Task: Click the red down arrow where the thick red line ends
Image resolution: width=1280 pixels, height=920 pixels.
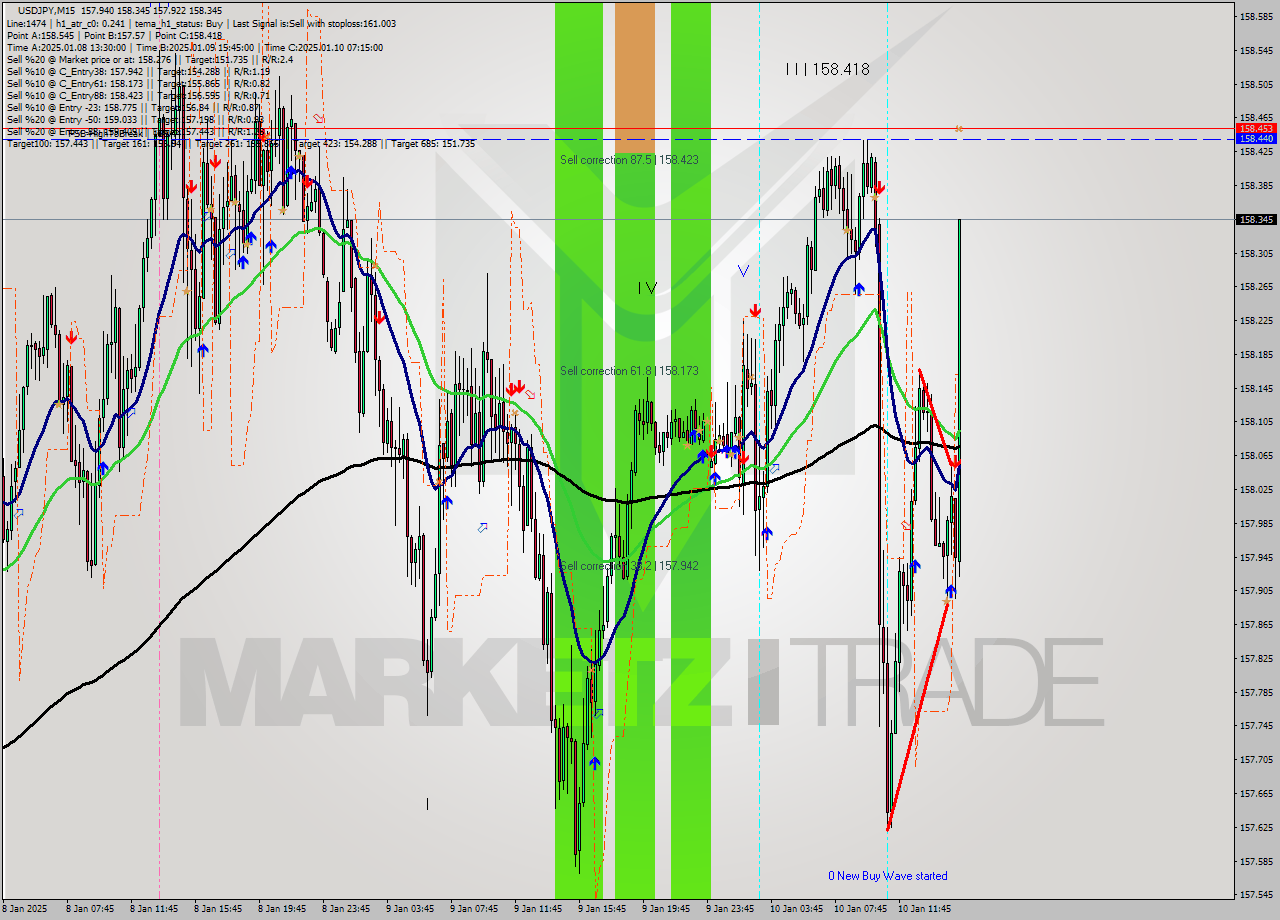Action: point(955,462)
